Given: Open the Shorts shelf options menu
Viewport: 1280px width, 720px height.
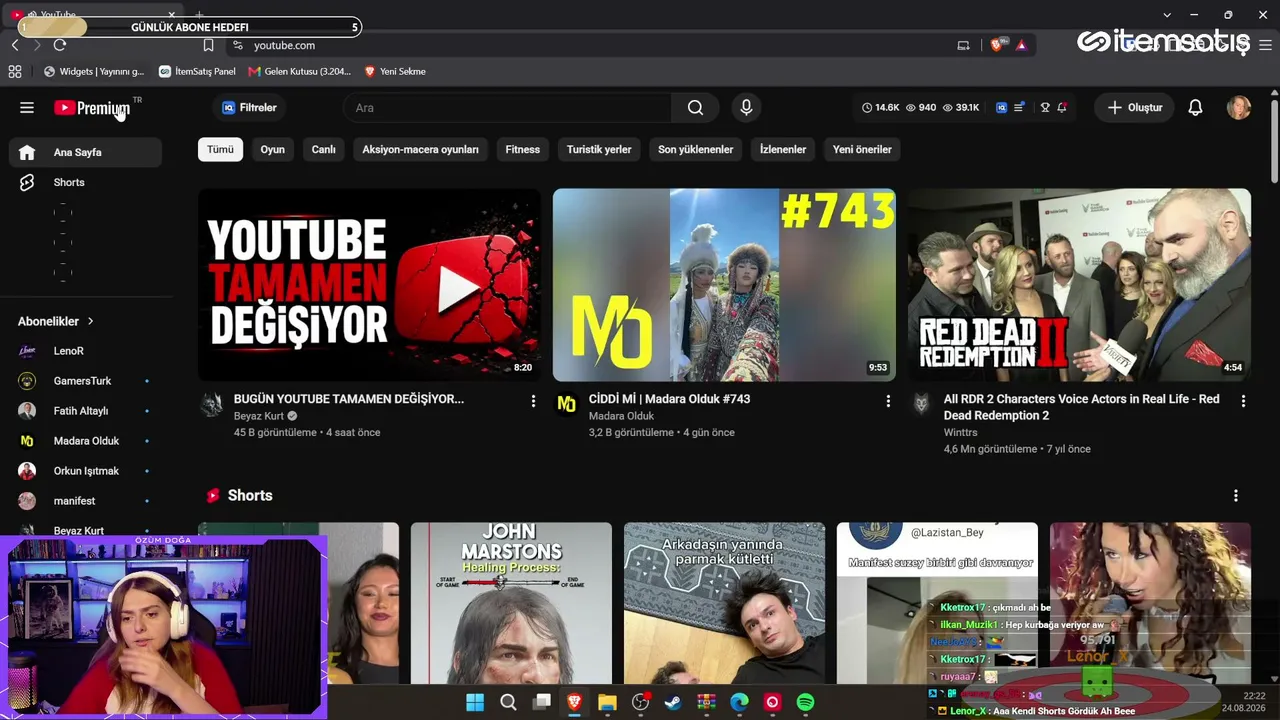Looking at the screenshot, I should coord(1236,496).
